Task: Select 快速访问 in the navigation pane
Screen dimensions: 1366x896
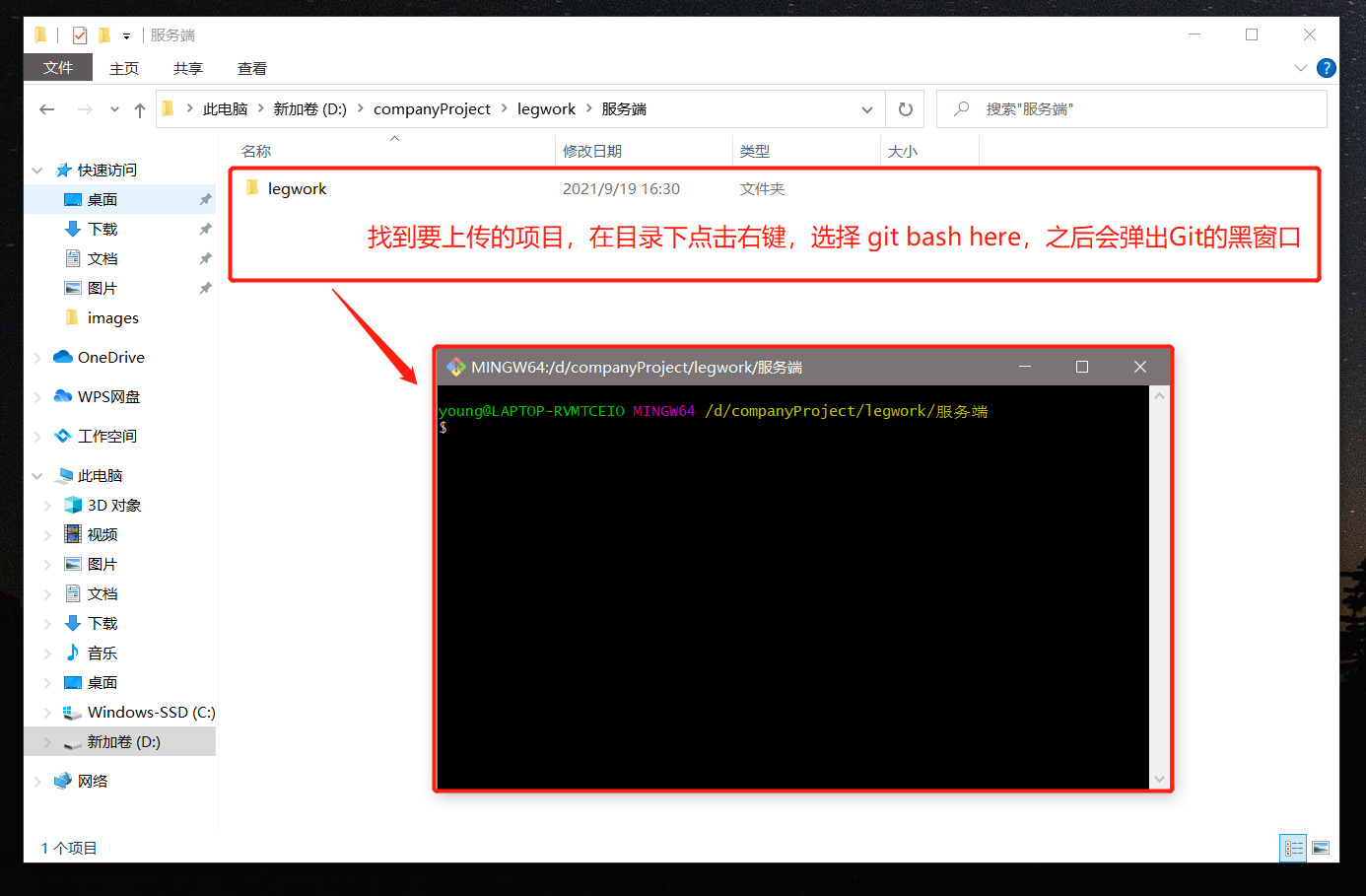Action: click(107, 171)
